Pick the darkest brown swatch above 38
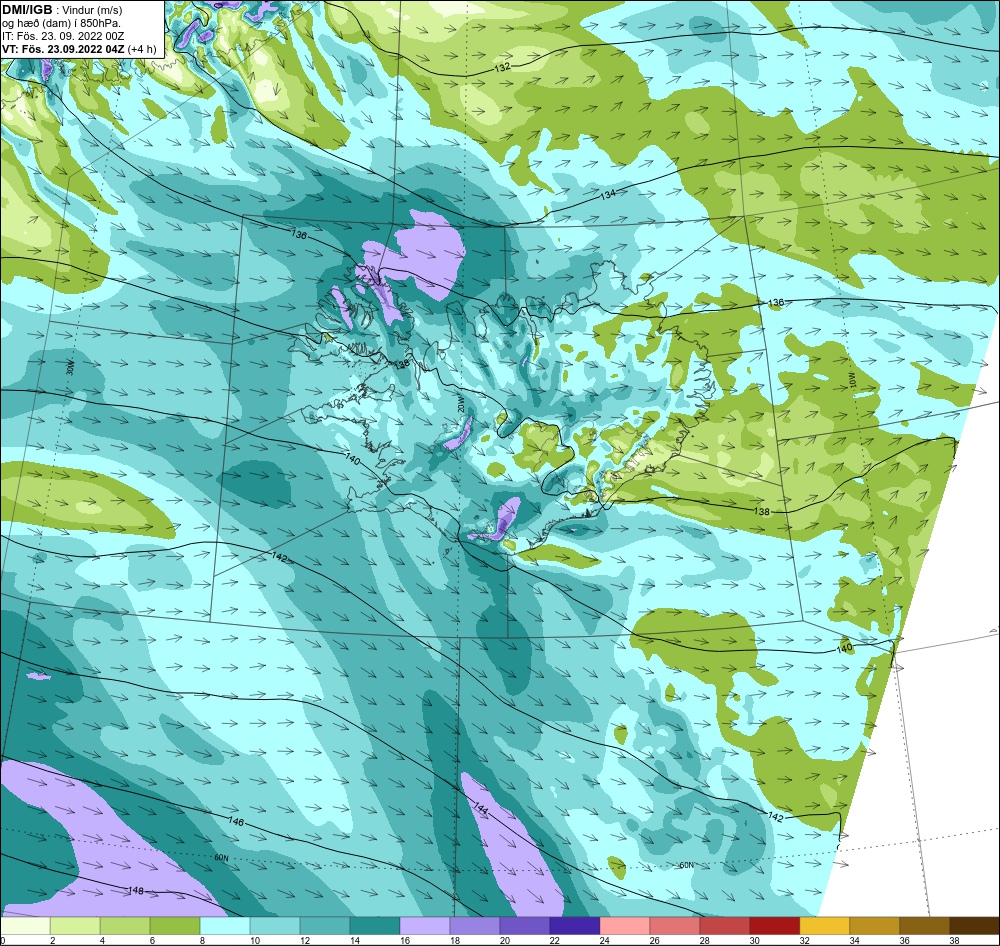Viewport: 1000px width, 946px height. coord(974,926)
